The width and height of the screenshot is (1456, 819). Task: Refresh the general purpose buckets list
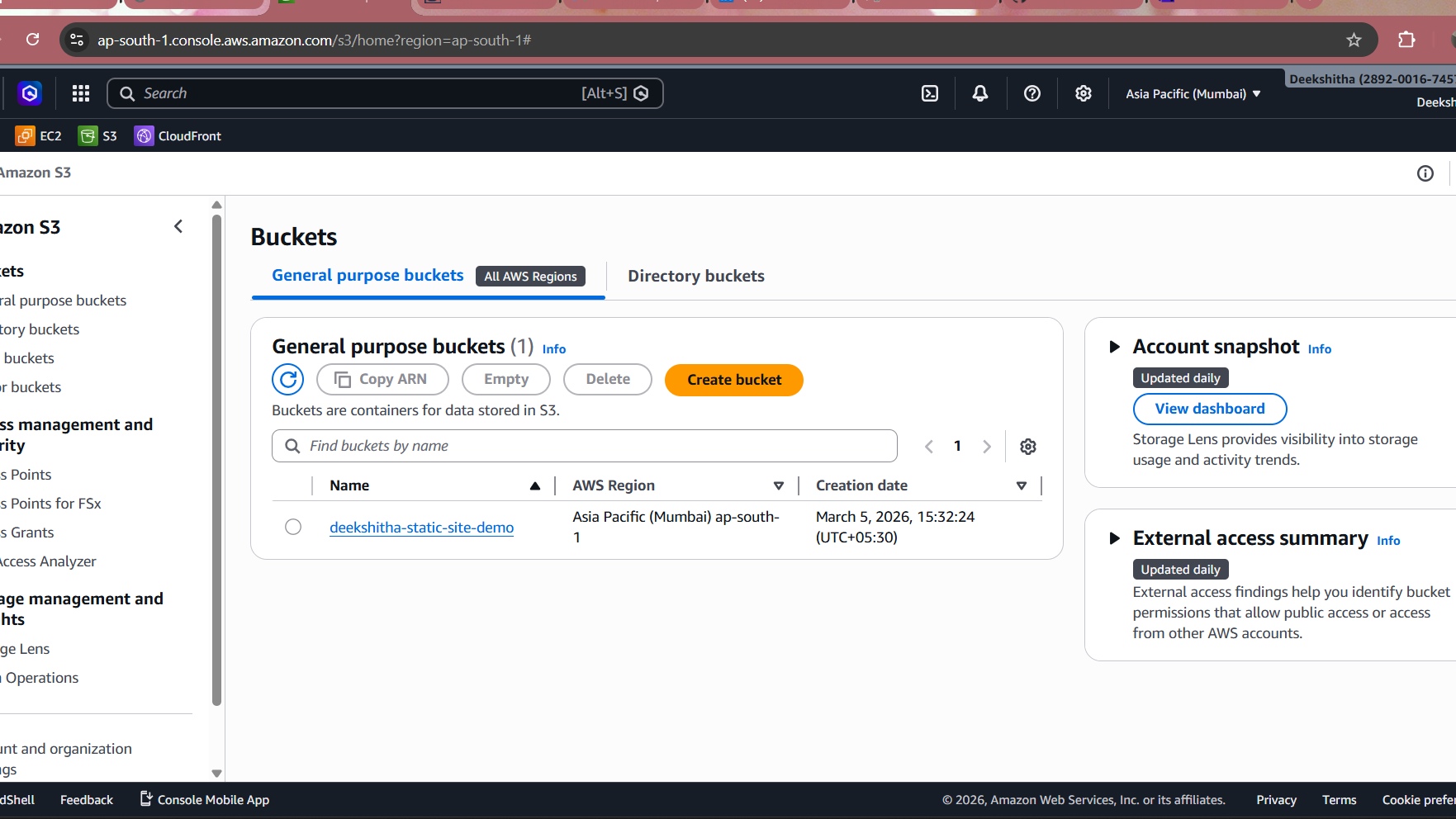[x=288, y=380]
